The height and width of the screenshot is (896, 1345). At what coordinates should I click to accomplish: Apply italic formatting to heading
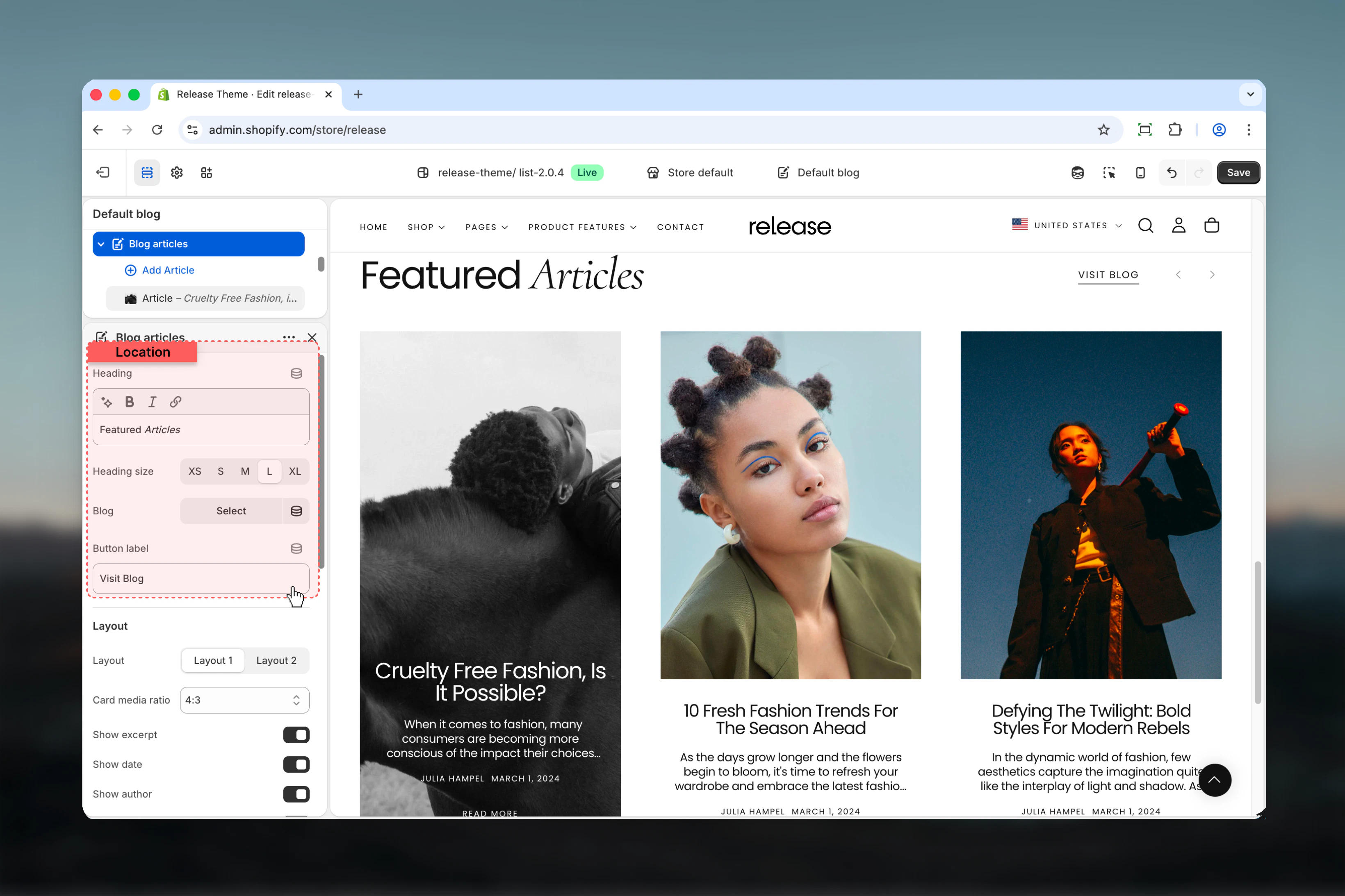[x=152, y=402]
